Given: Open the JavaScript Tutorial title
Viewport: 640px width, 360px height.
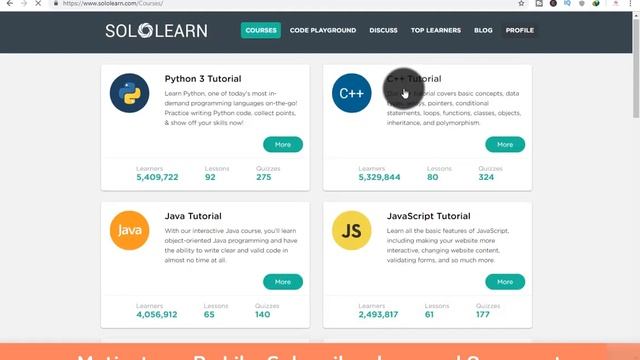Looking at the screenshot, I should tap(429, 216).
